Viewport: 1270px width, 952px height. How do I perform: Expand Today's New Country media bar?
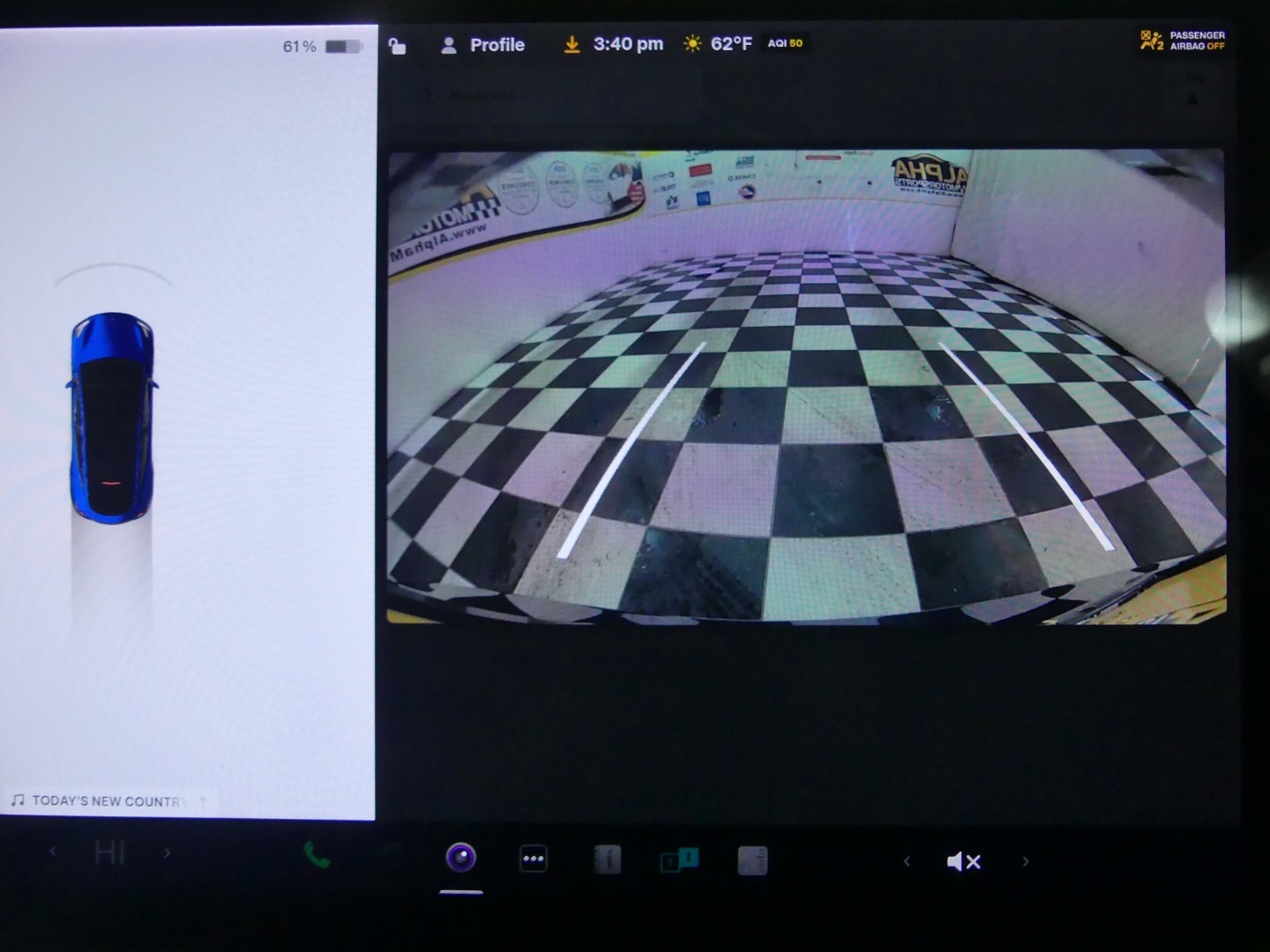pyautogui.click(x=106, y=800)
